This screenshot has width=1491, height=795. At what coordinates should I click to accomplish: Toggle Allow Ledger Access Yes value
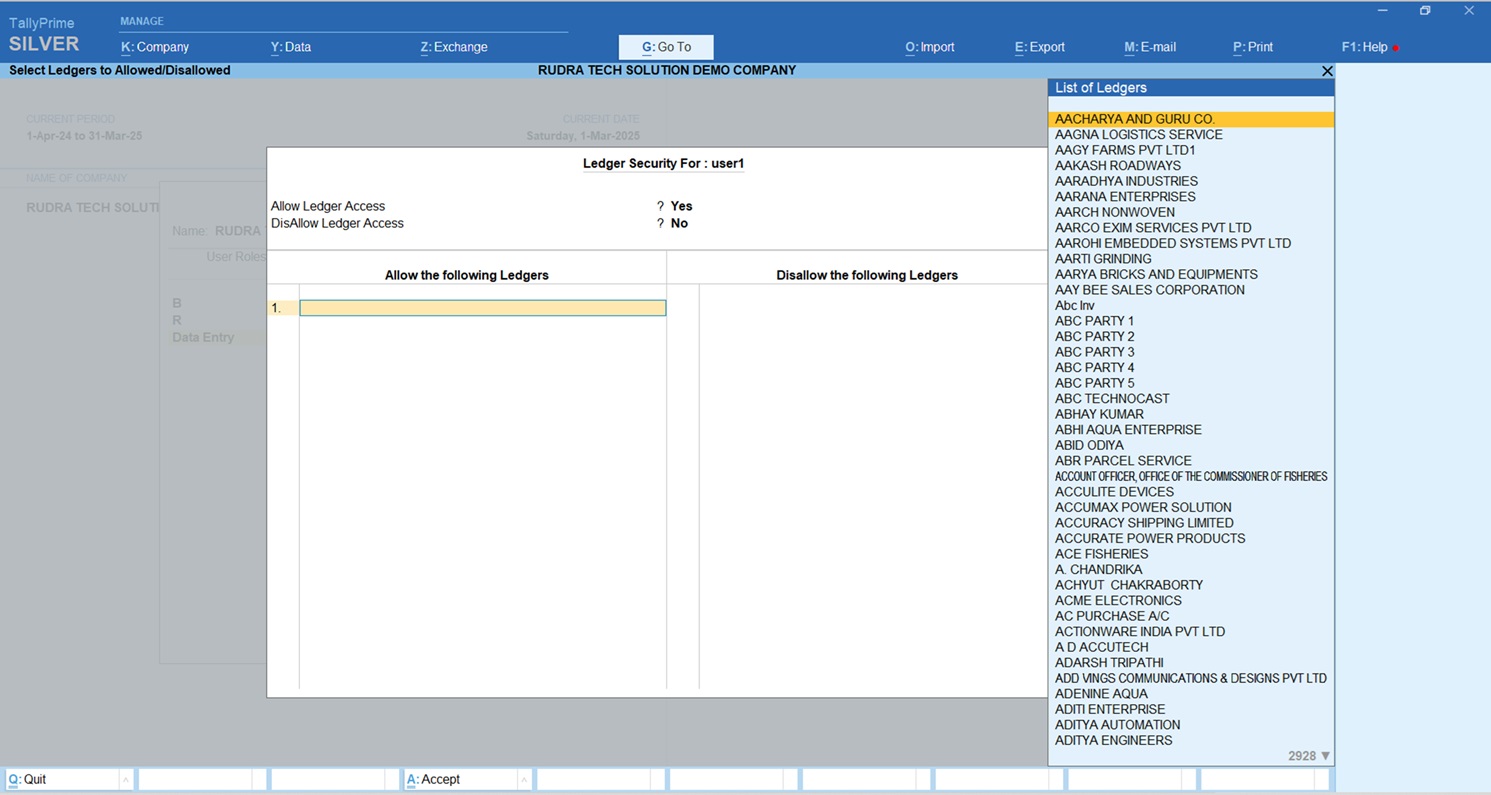click(681, 206)
